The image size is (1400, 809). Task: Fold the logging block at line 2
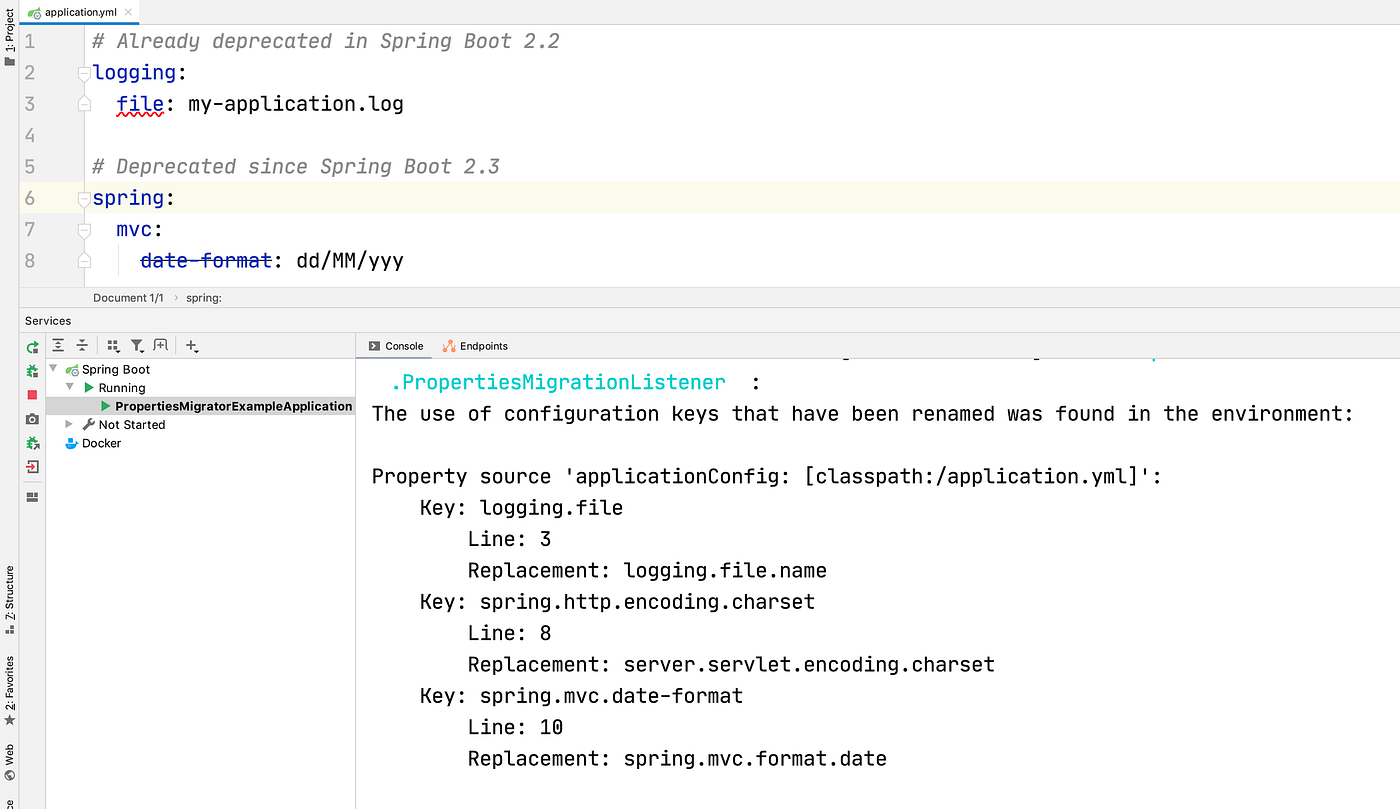coord(84,73)
